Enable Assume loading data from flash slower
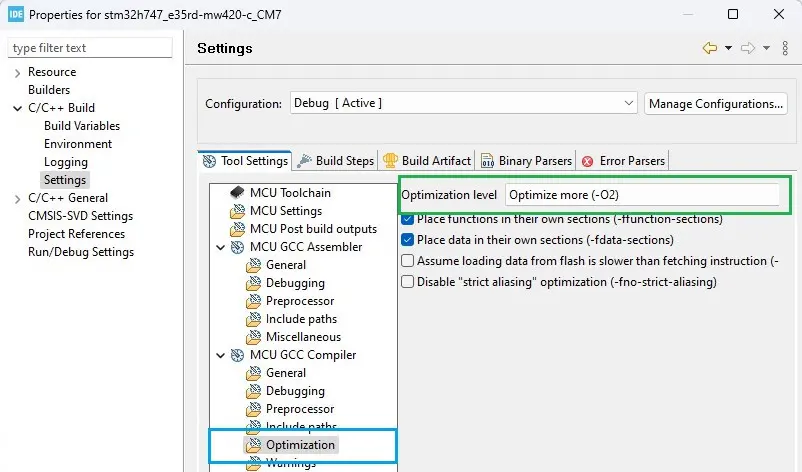Viewport: 802px width, 472px height. pos(408,261)
